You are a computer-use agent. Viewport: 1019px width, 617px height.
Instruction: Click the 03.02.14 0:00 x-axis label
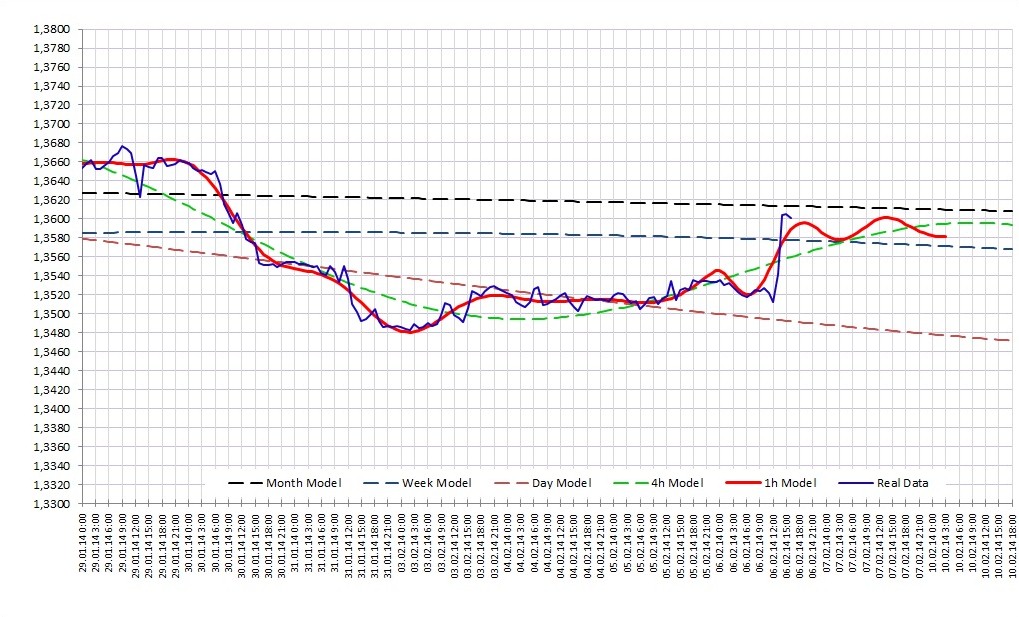click(402, 542)
